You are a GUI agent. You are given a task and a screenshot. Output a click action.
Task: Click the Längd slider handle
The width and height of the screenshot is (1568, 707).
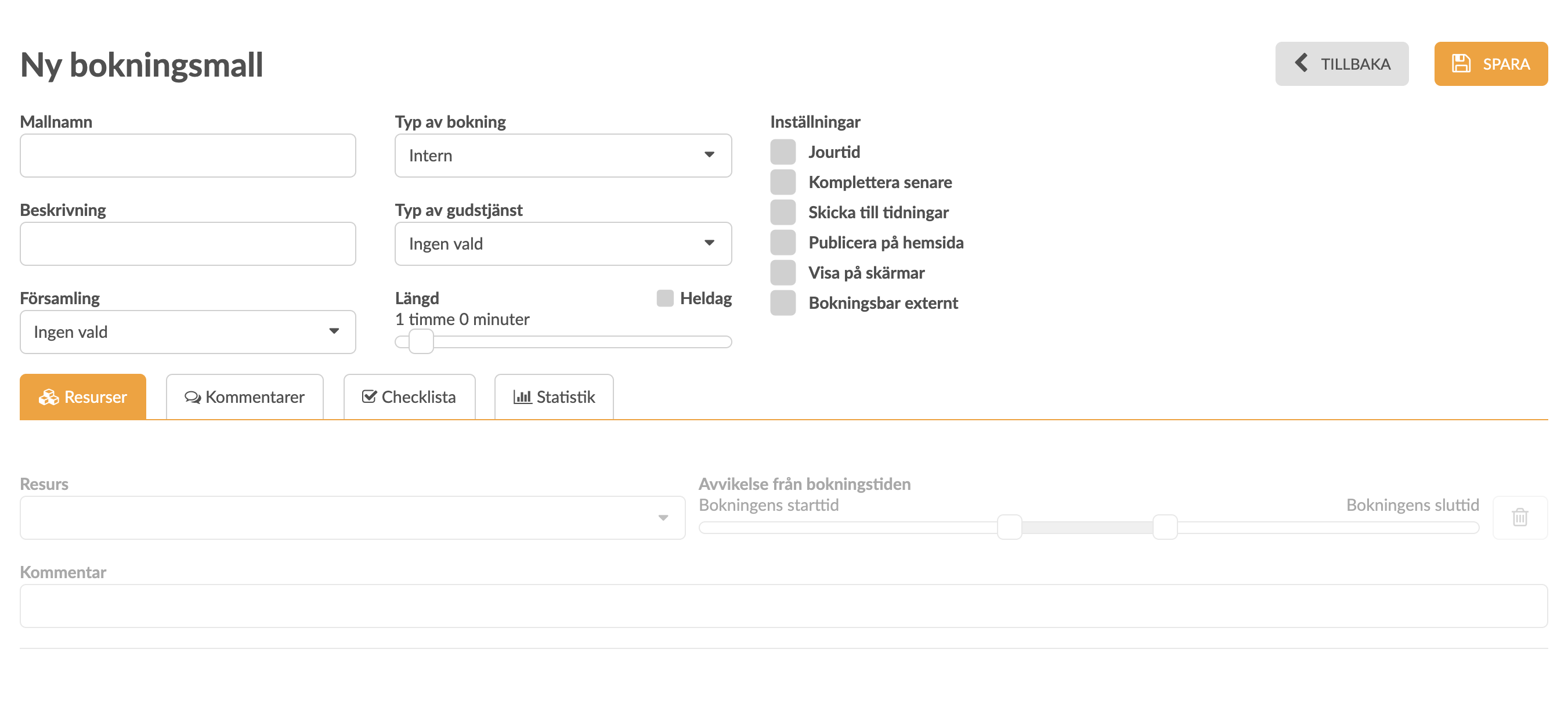421,342
